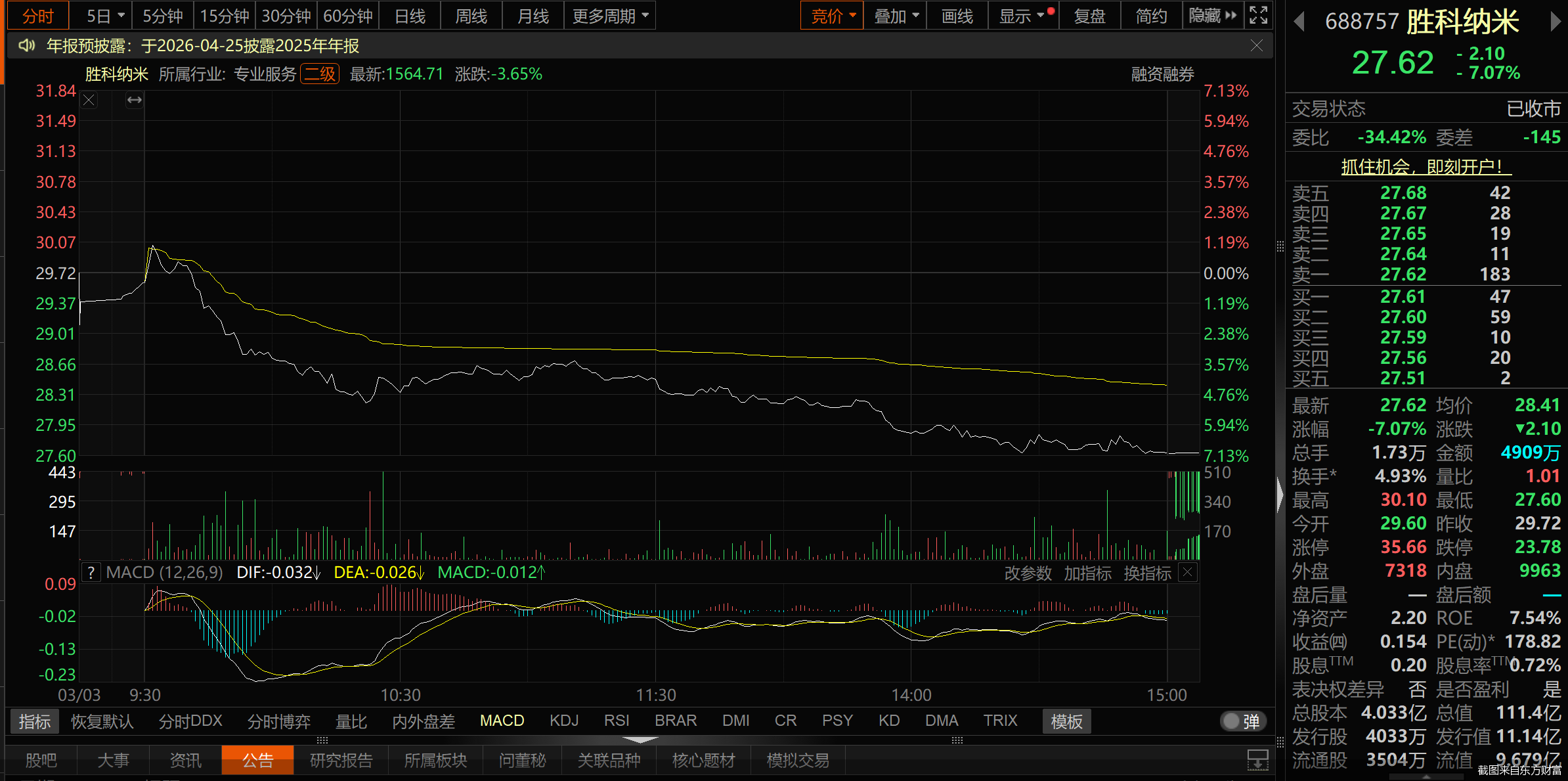
Task: Click the MACD question mark help icon
Action: 91,573
